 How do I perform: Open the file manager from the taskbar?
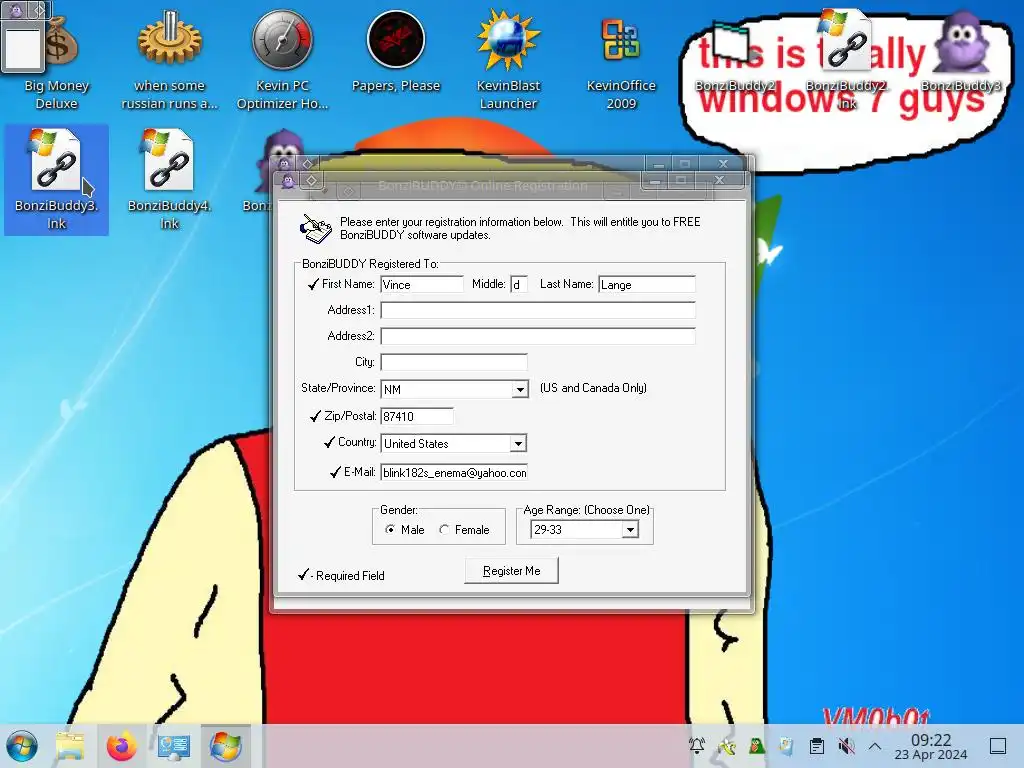(x=71, y=746)
